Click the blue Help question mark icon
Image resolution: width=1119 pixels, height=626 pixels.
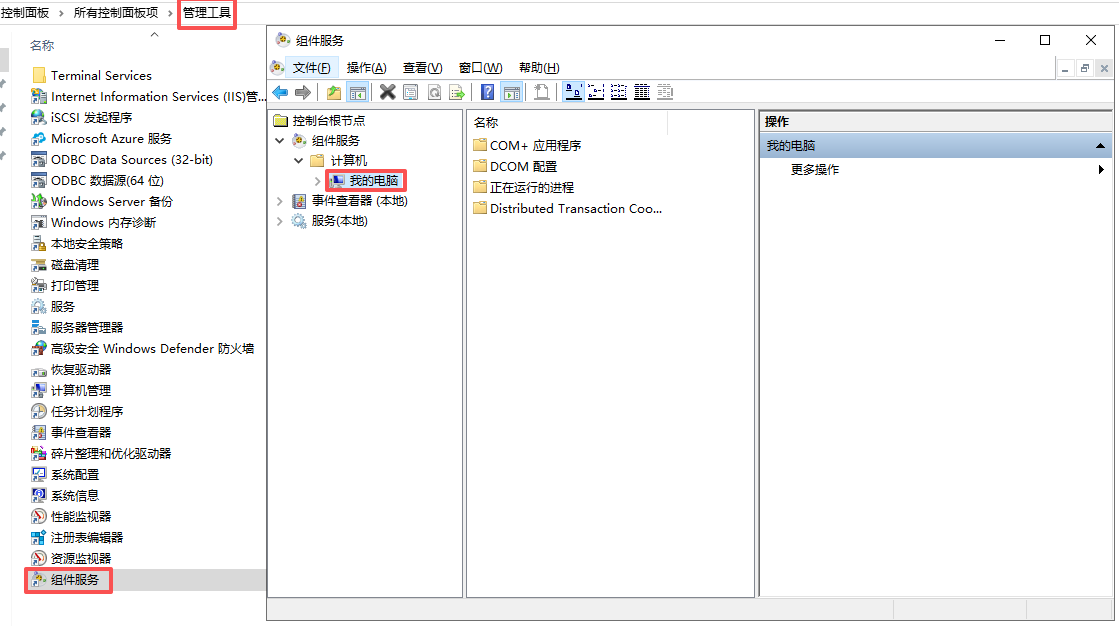click(x=487, y=93)
